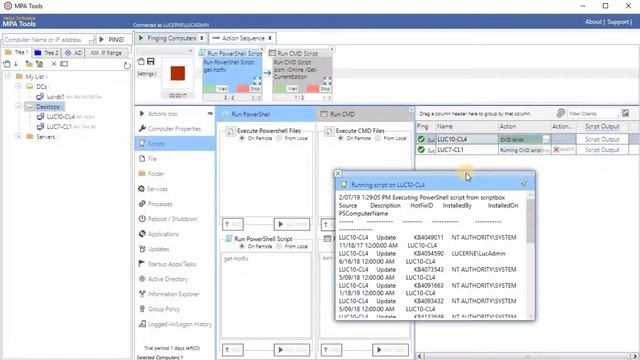
Task: Select LUC10-CL4 computer in tree
Action: [x=60, y=117]
